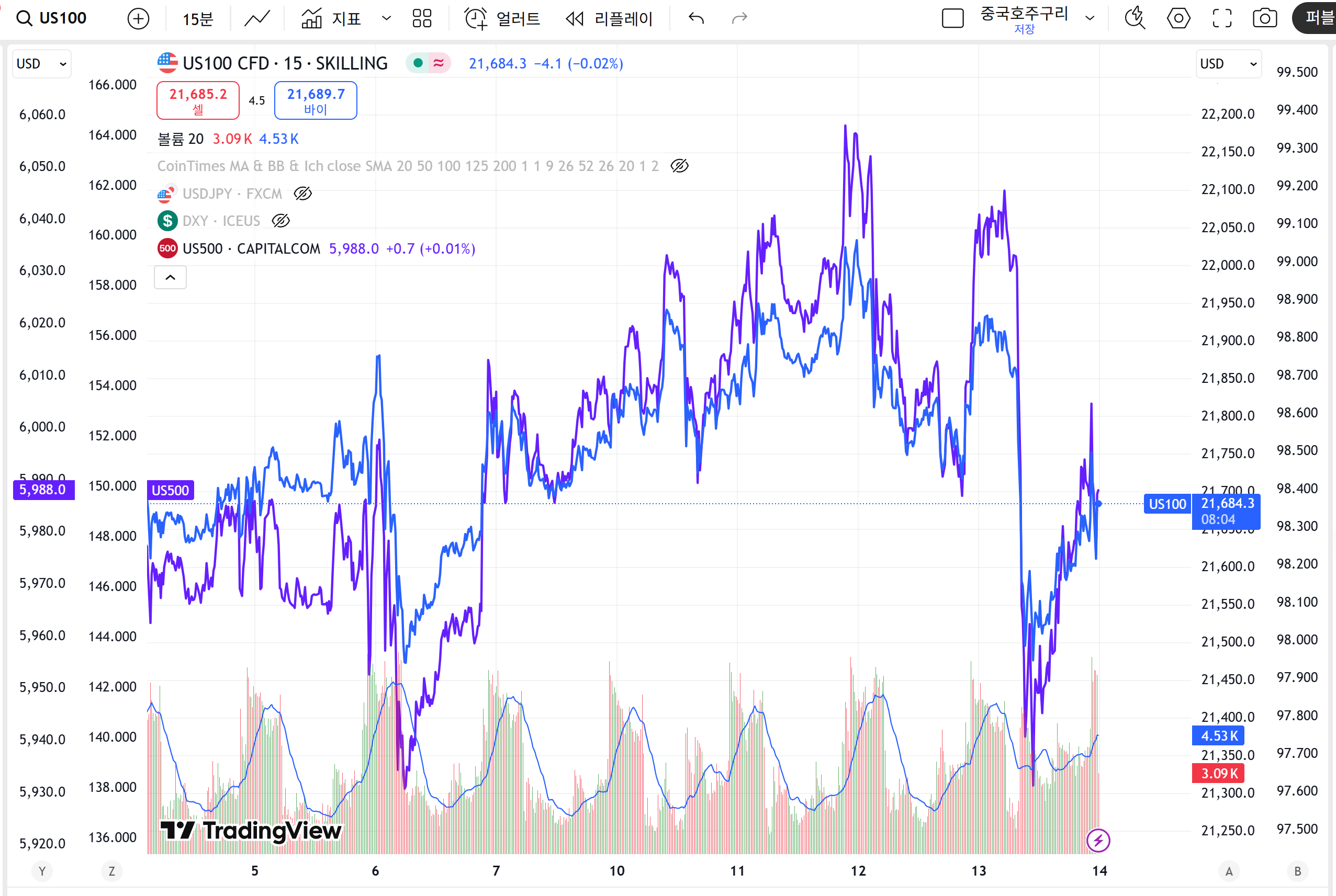This screenshot has width=1336, height=896.
Task: Collapse the indicator legend with chevron
Action: click(171, 278)
